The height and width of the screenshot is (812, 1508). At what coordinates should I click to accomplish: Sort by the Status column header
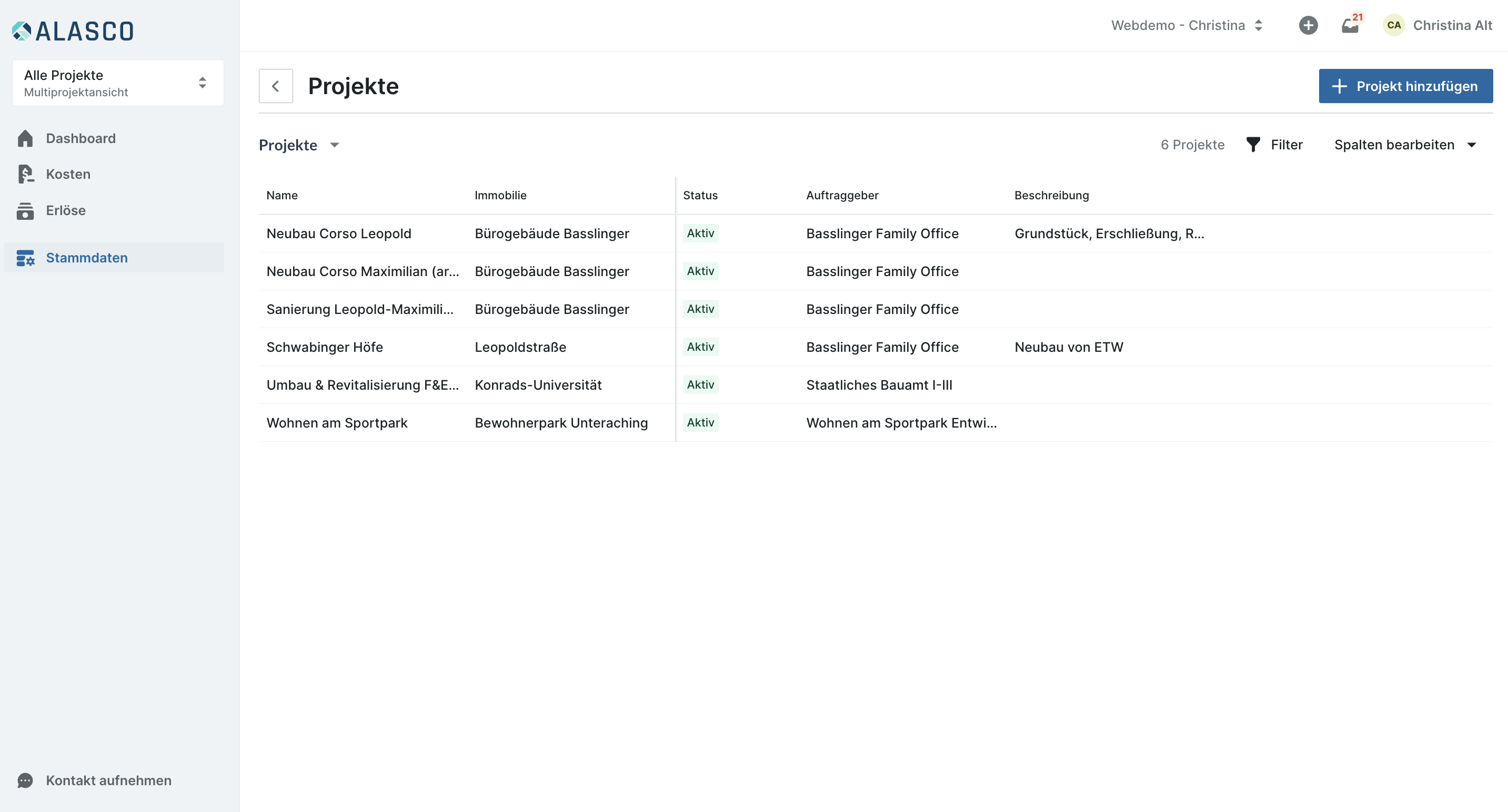point(700,196)
